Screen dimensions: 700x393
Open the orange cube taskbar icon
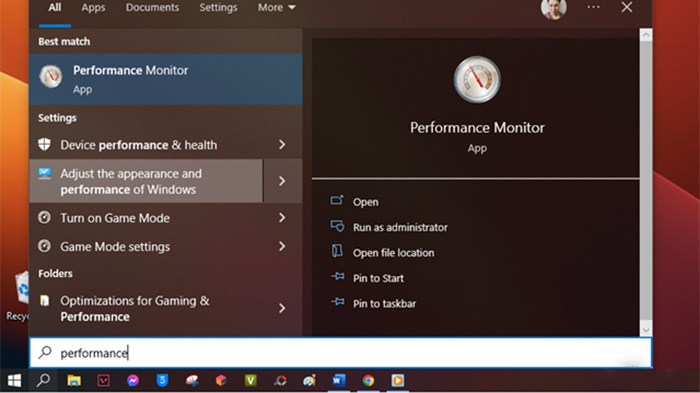(x=221, y=380)
